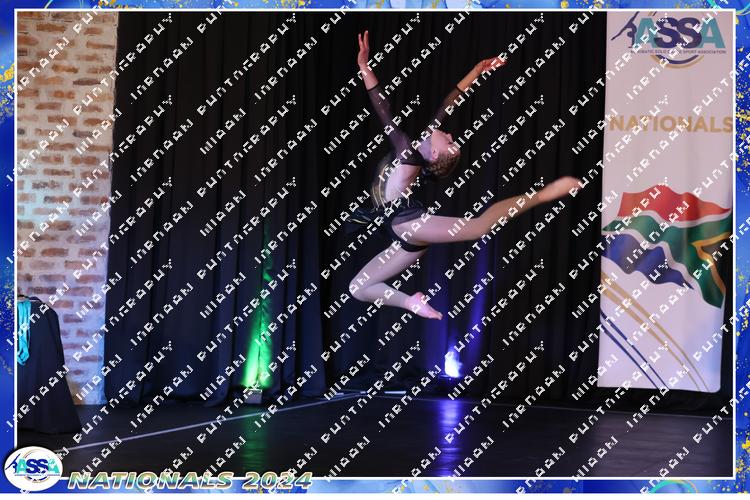Select the white event banner stand
The height and width of the screenshot is (500, 750).
pyautogui.click(x=666, y=200)
